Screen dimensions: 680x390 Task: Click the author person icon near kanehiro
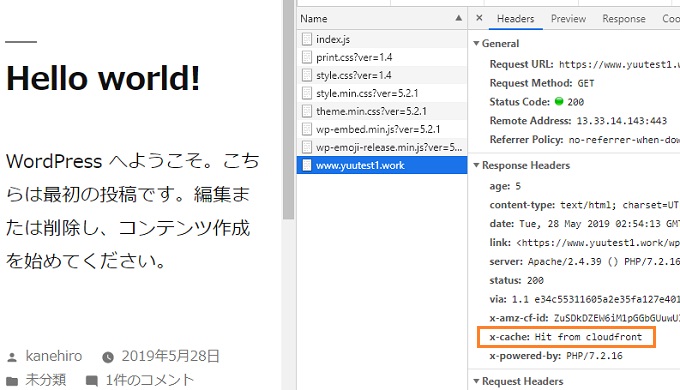(x=12, y=357)
